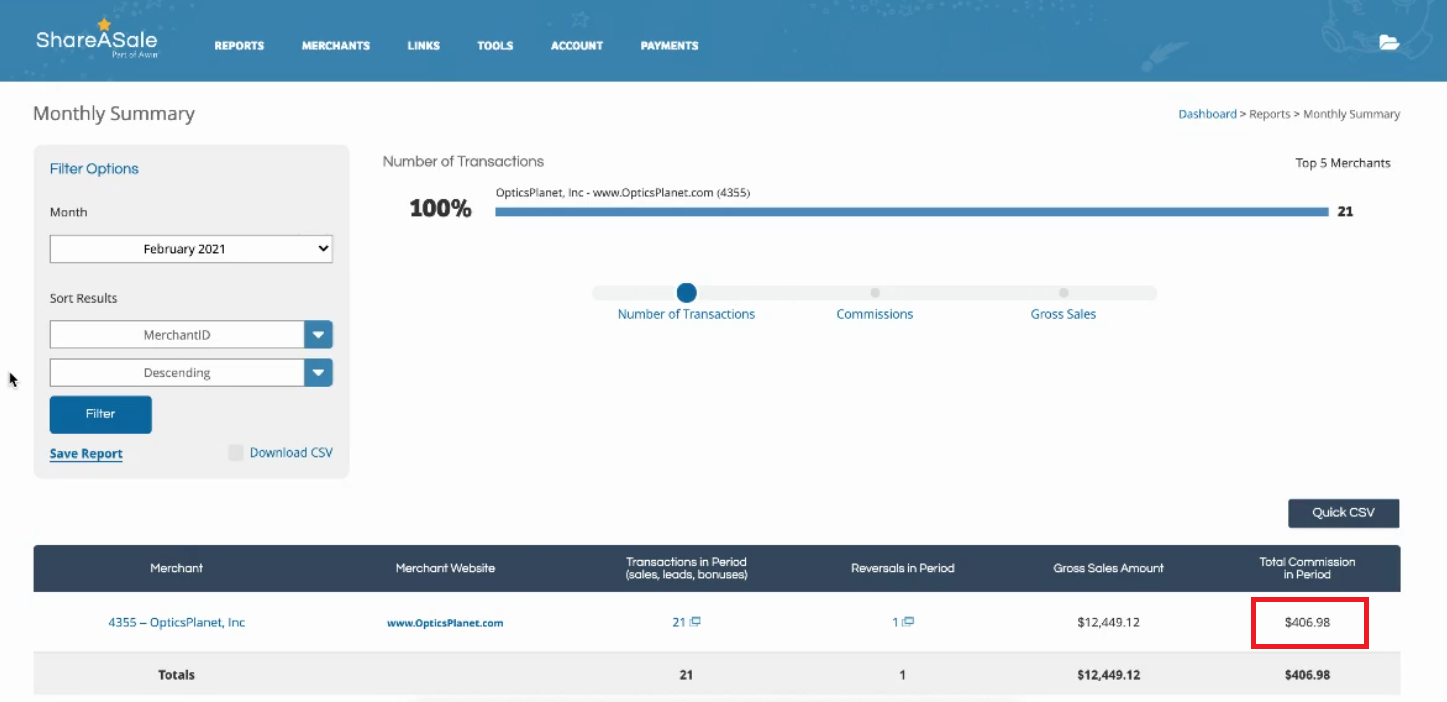Click the Quick CSV button

pos(1343,513)
